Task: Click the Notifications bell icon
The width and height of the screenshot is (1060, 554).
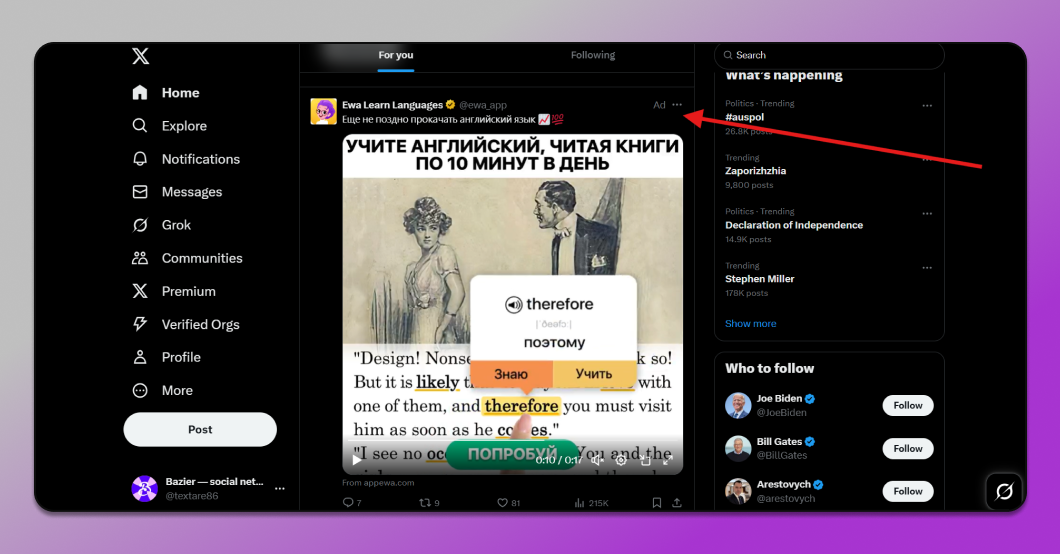Action: [x=140, y=159]
